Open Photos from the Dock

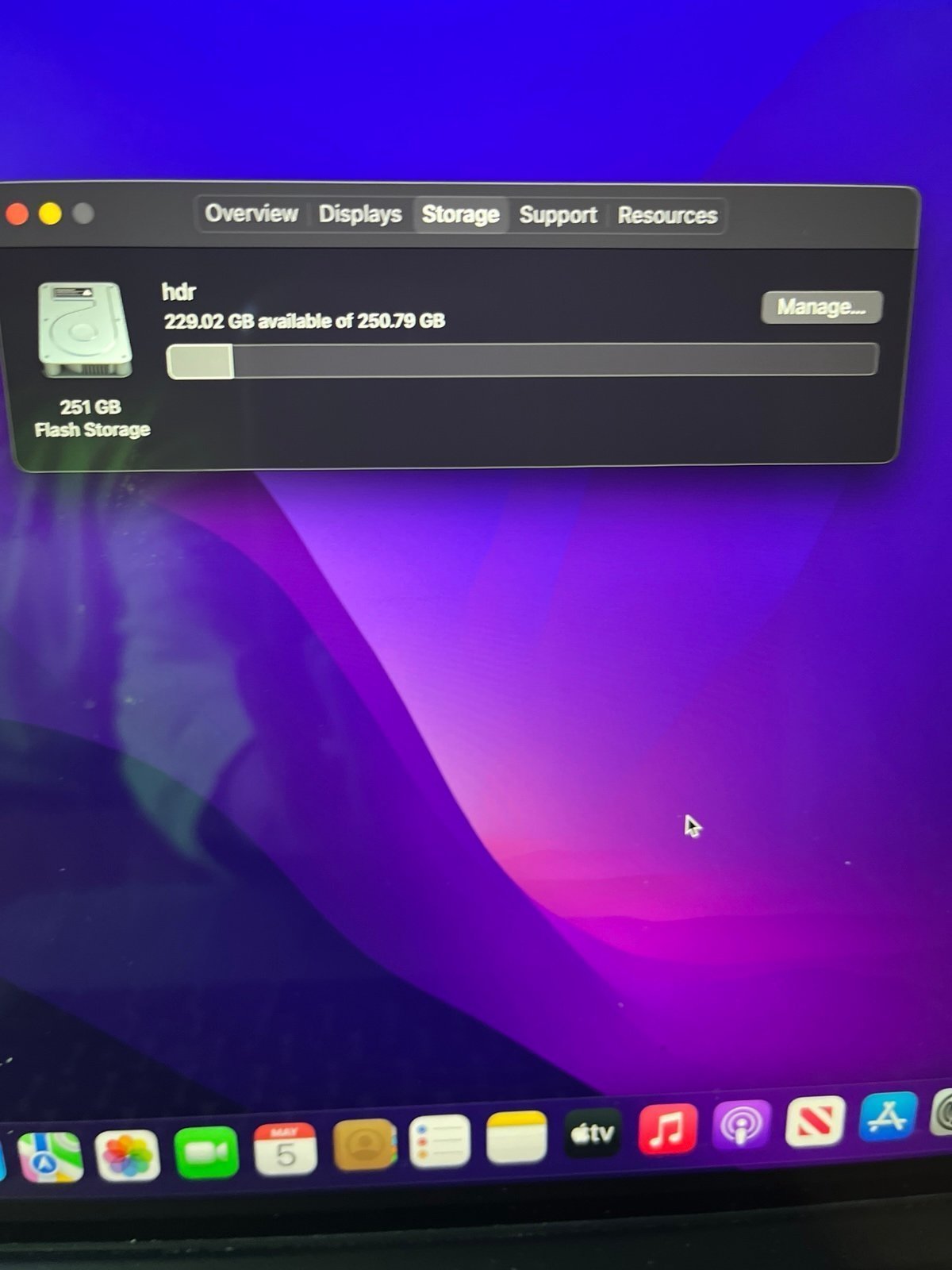coord(127,1155)
